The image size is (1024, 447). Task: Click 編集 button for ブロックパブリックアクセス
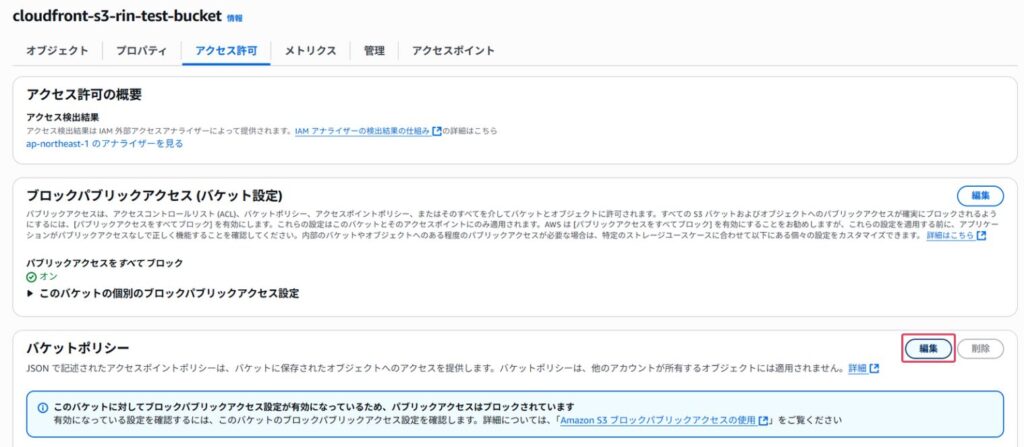click(x=980, y=196)
